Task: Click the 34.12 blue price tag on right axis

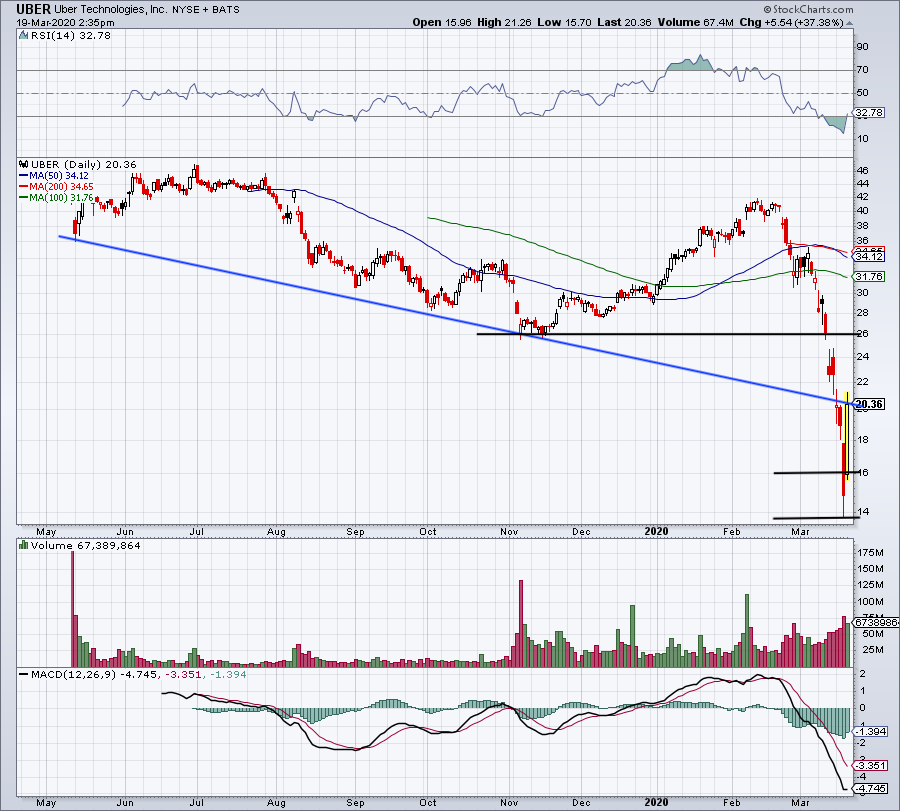Action: [869, 257]
